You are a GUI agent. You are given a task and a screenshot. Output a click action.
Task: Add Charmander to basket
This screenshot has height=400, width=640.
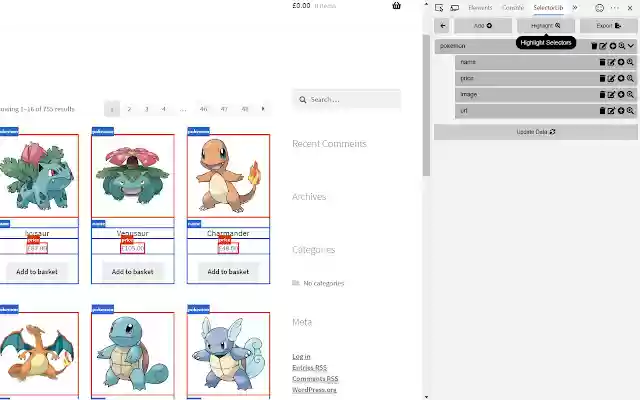228,271
